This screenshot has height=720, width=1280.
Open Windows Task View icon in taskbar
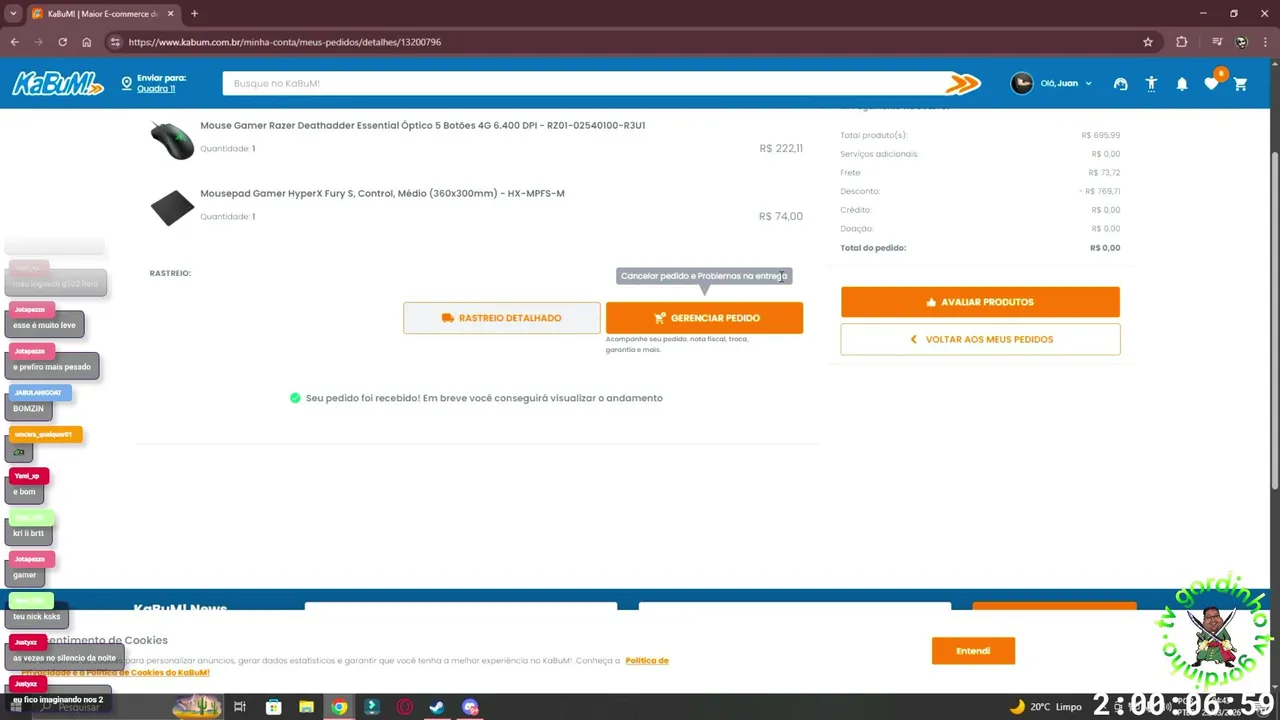click(x=240, y=707)
